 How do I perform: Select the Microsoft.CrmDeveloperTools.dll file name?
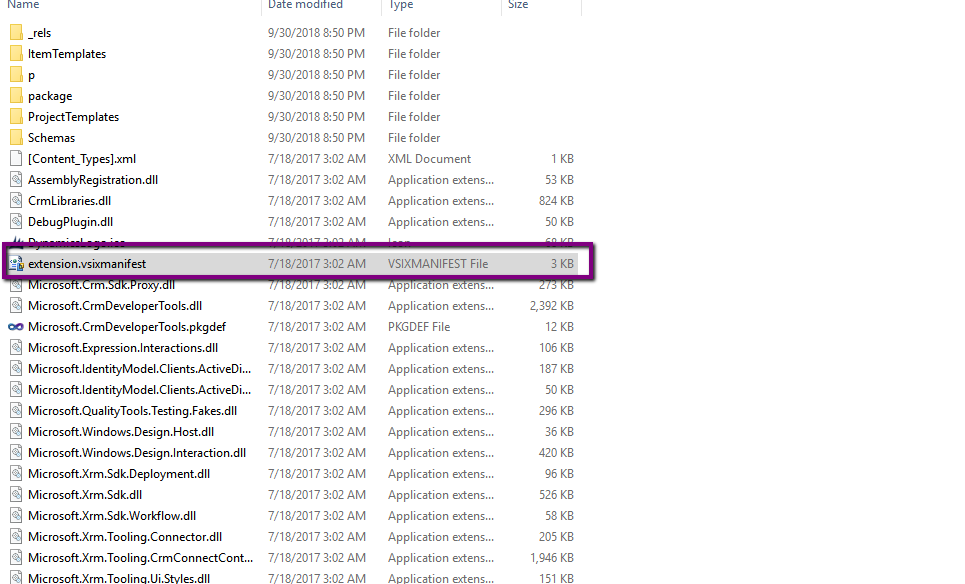tap(115, 306)
